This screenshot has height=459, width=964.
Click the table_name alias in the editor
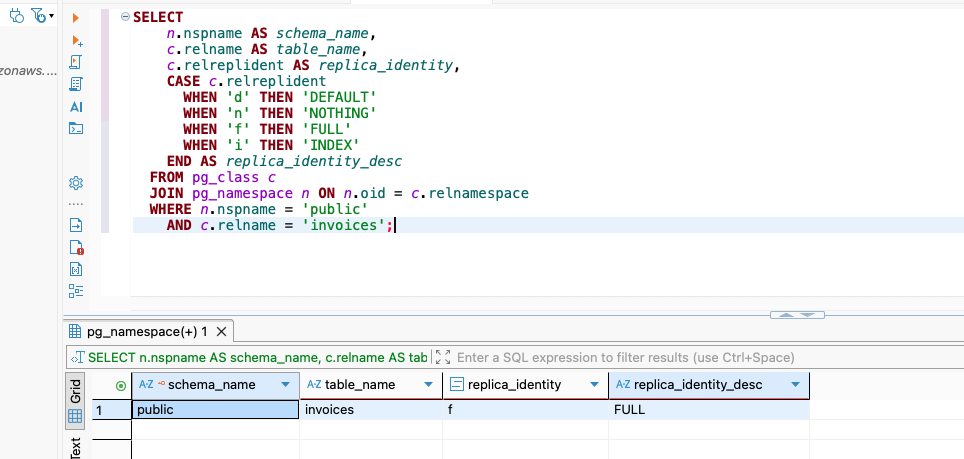(318, 50)
